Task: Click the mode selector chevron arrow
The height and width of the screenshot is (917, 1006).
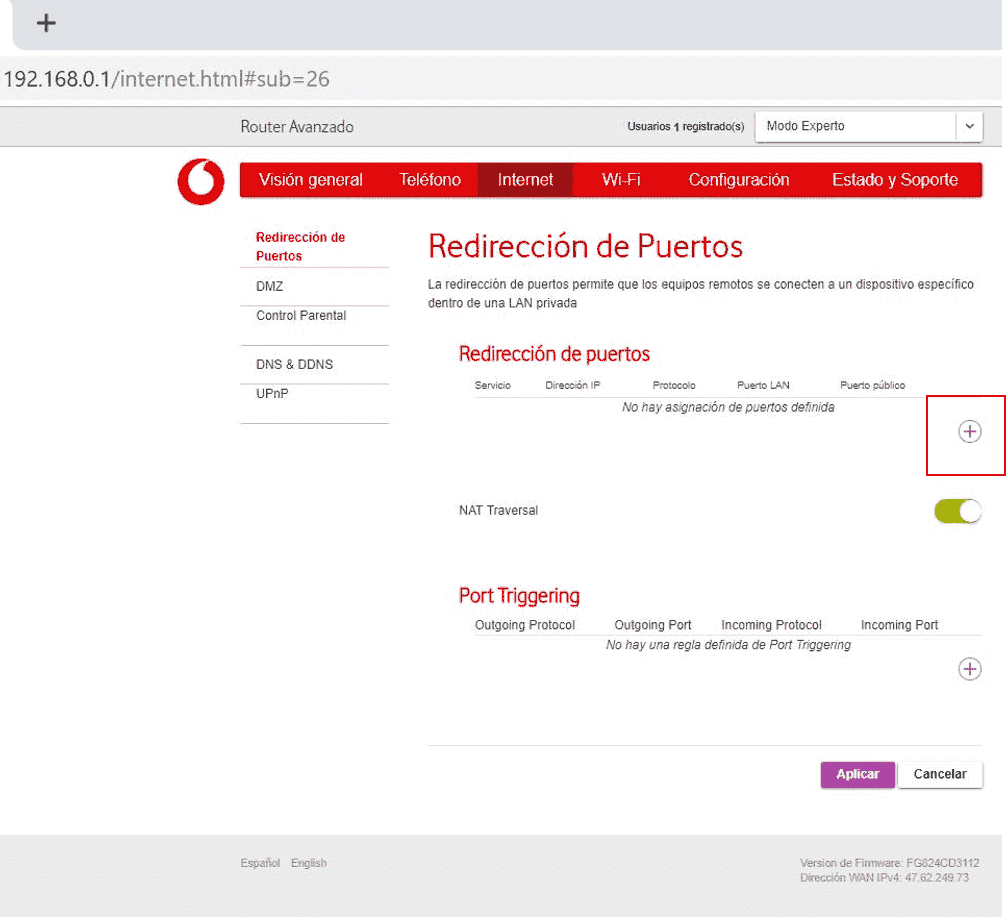Action: pos(968,127)
